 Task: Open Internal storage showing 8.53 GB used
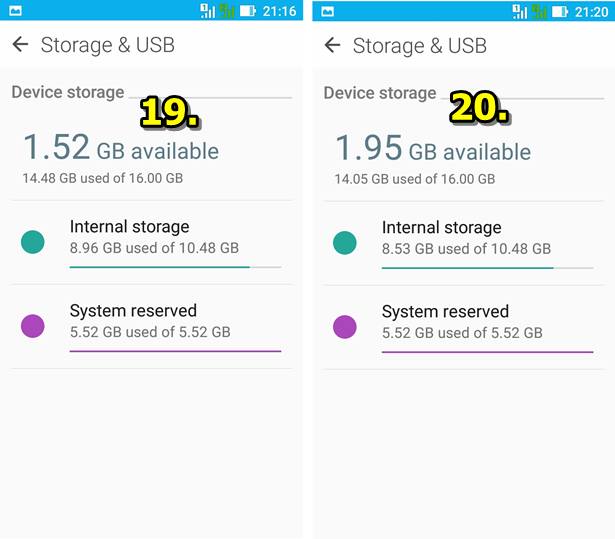point(464,243)
